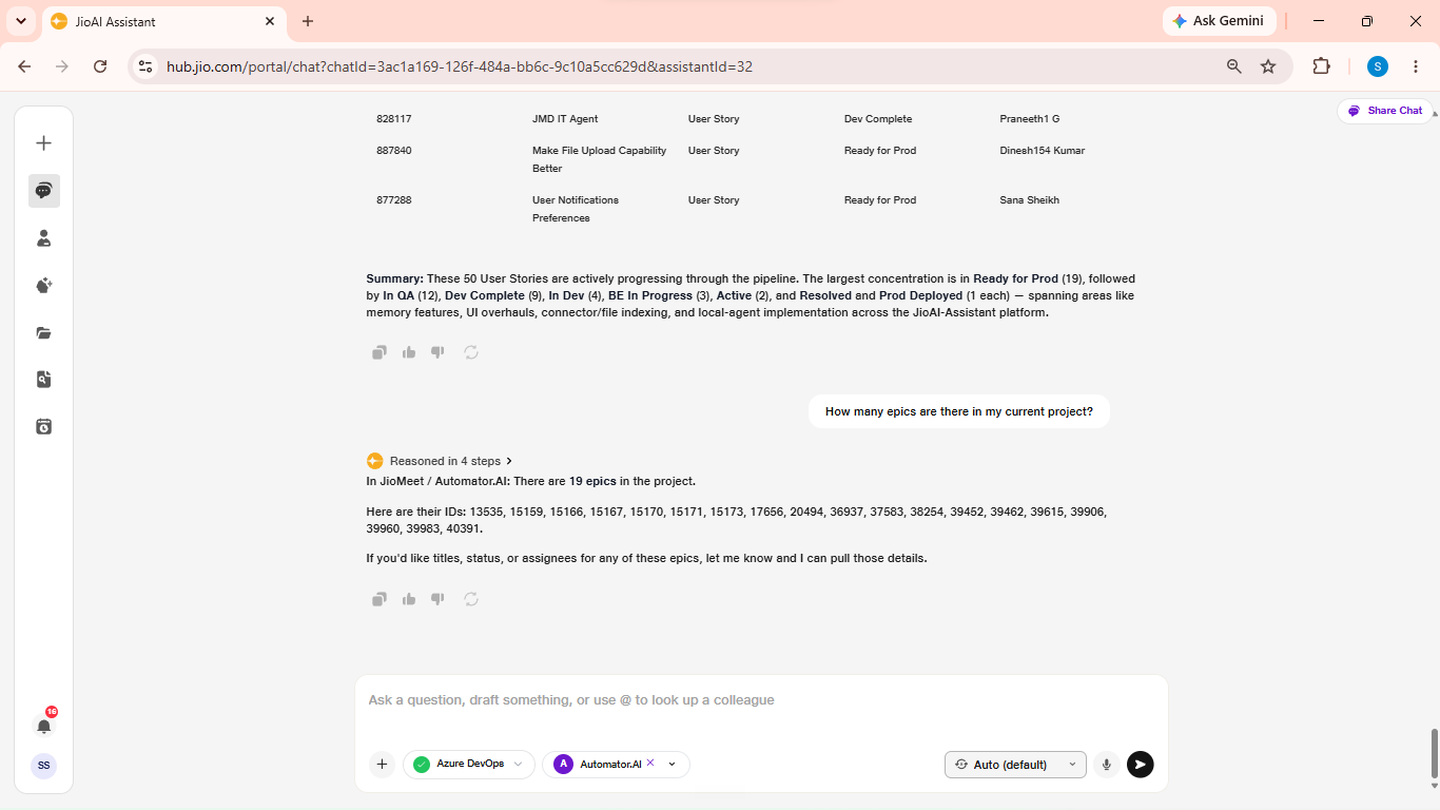This screenshot has width=1440, height=810.
Task: Open the chats icon in the sidebar
Action: [x=44, y=191]
